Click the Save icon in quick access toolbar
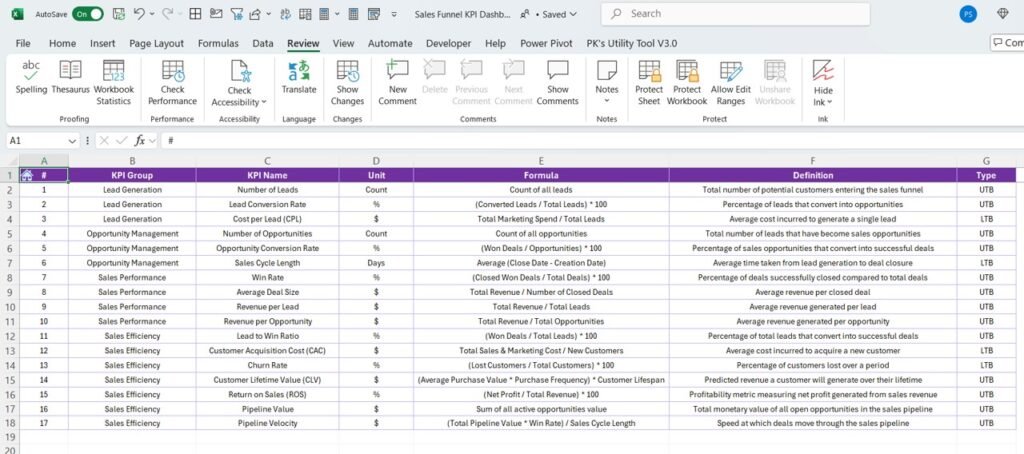Viewport: 1024px width, 454px height. pyautogui.click(x=118, y=14)
